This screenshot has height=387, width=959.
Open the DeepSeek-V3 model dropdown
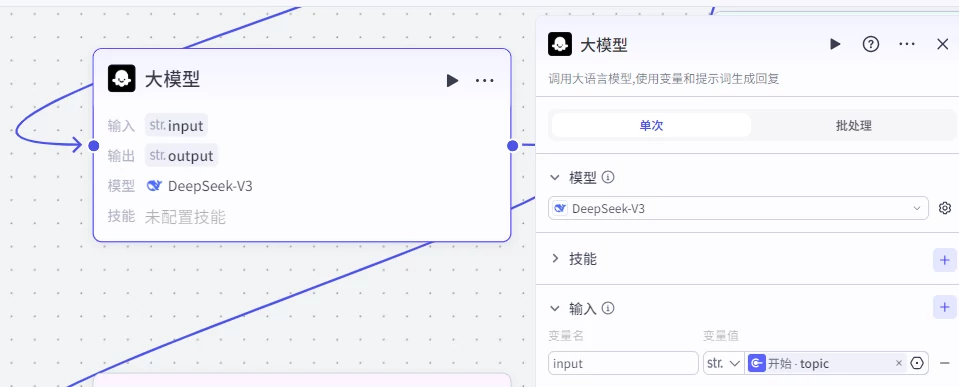pyautogui.click(x=738, y=208)
